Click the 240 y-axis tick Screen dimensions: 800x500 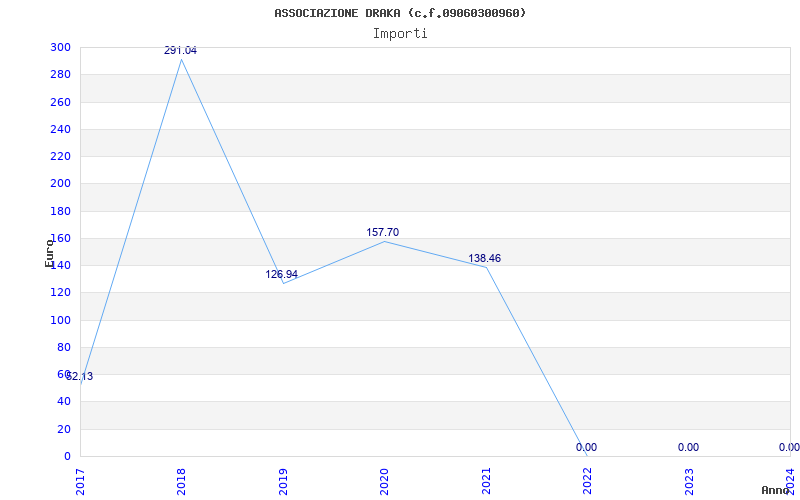(x=60, y=130)
